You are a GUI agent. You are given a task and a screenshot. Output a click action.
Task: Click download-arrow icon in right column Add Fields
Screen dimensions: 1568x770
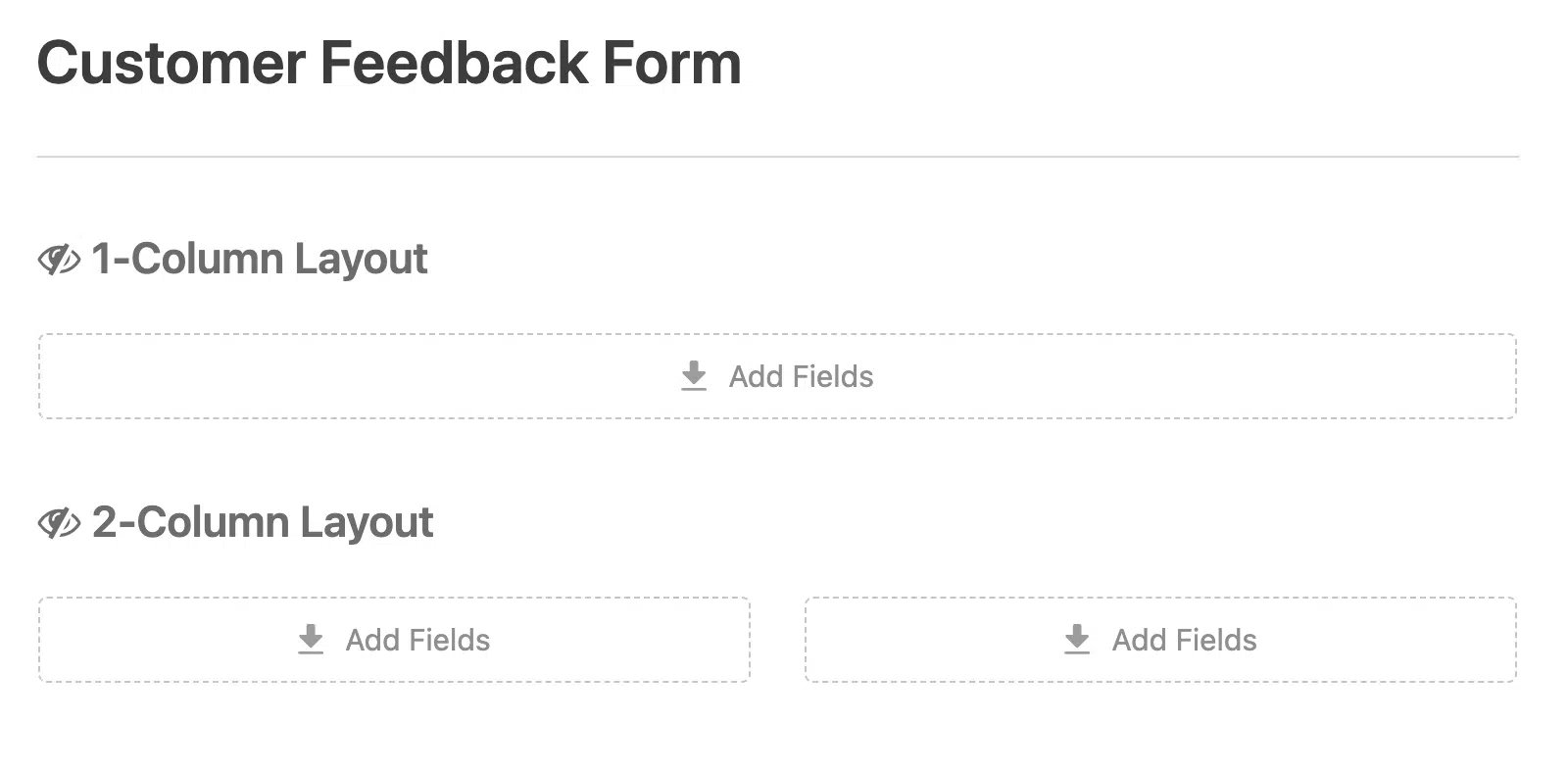coord(1077,640)
